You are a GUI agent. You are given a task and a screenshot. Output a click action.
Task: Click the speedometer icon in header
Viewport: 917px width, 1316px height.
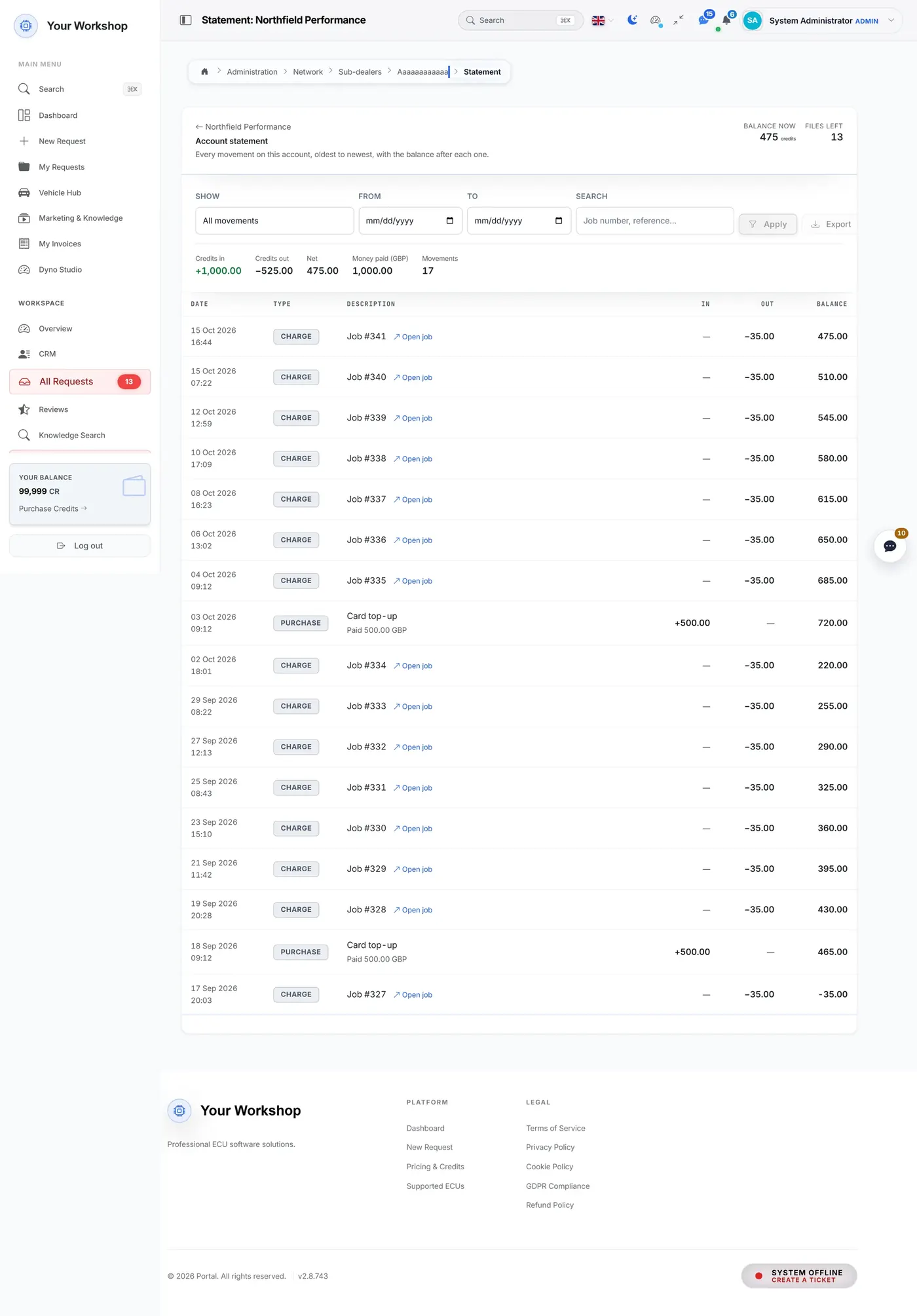tap(655, 20)
